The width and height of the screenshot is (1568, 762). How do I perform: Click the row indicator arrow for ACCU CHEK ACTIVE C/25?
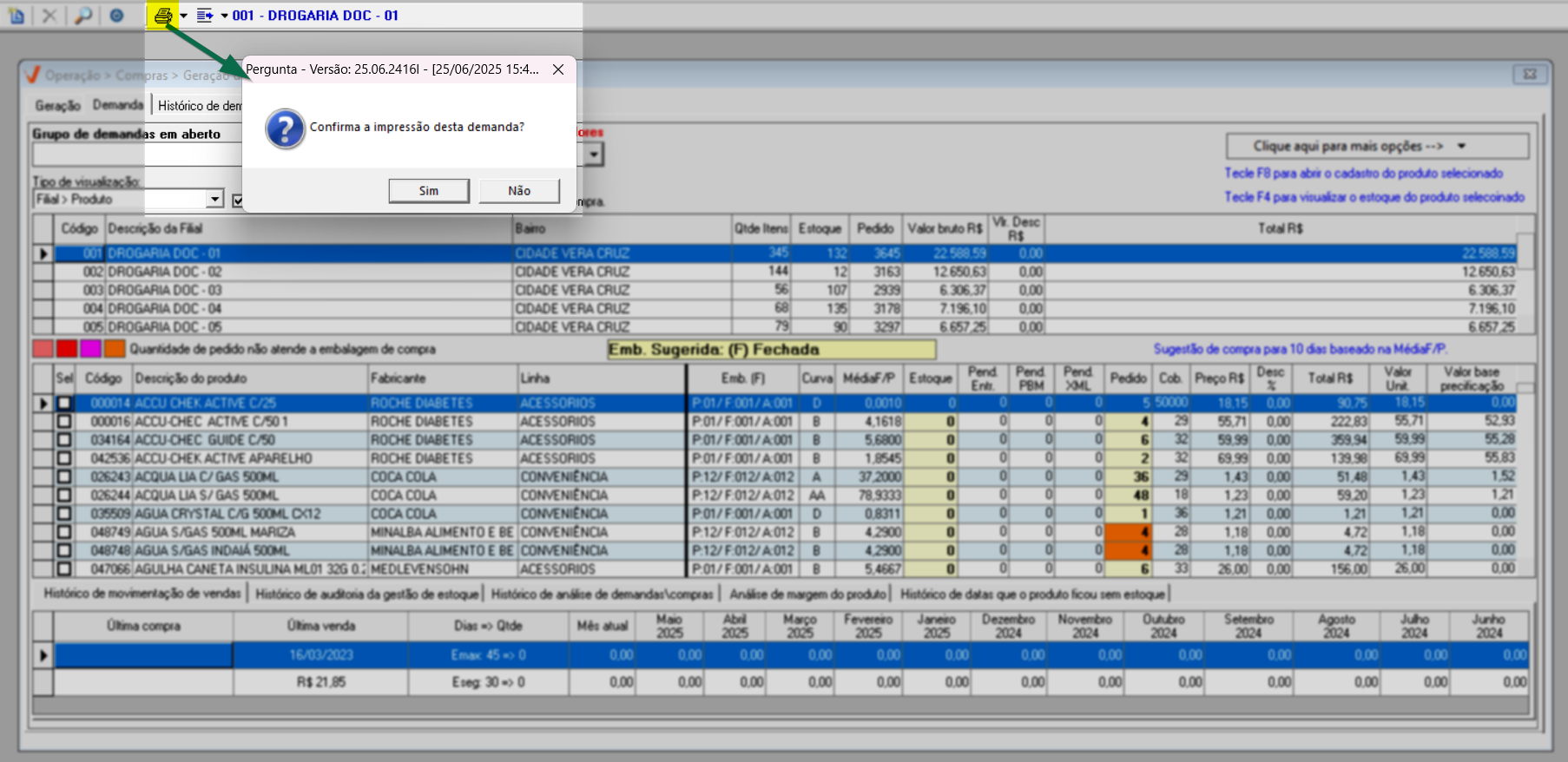43,404
